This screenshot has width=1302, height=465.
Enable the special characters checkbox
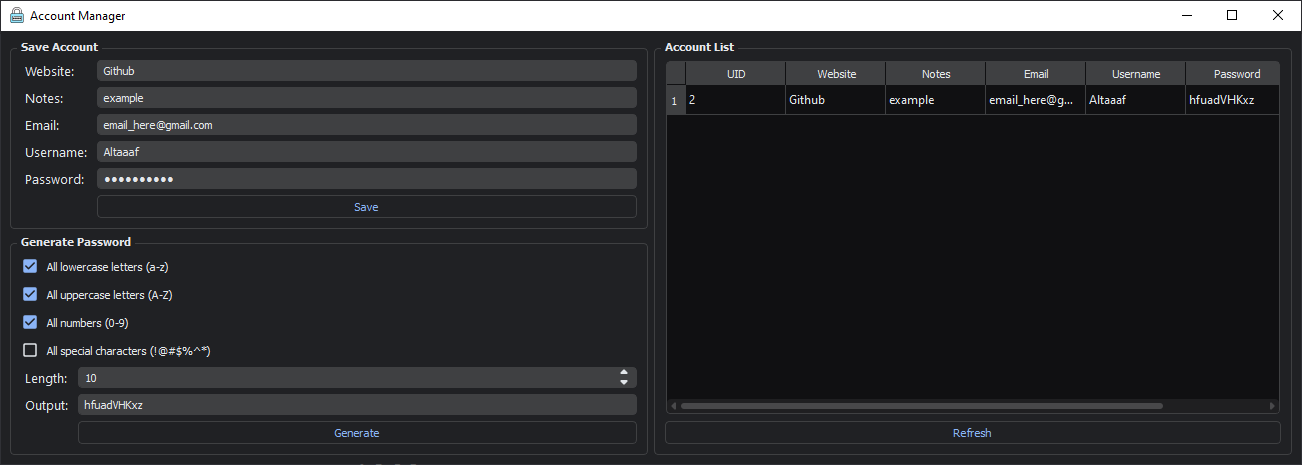click(x=30, y=350)
